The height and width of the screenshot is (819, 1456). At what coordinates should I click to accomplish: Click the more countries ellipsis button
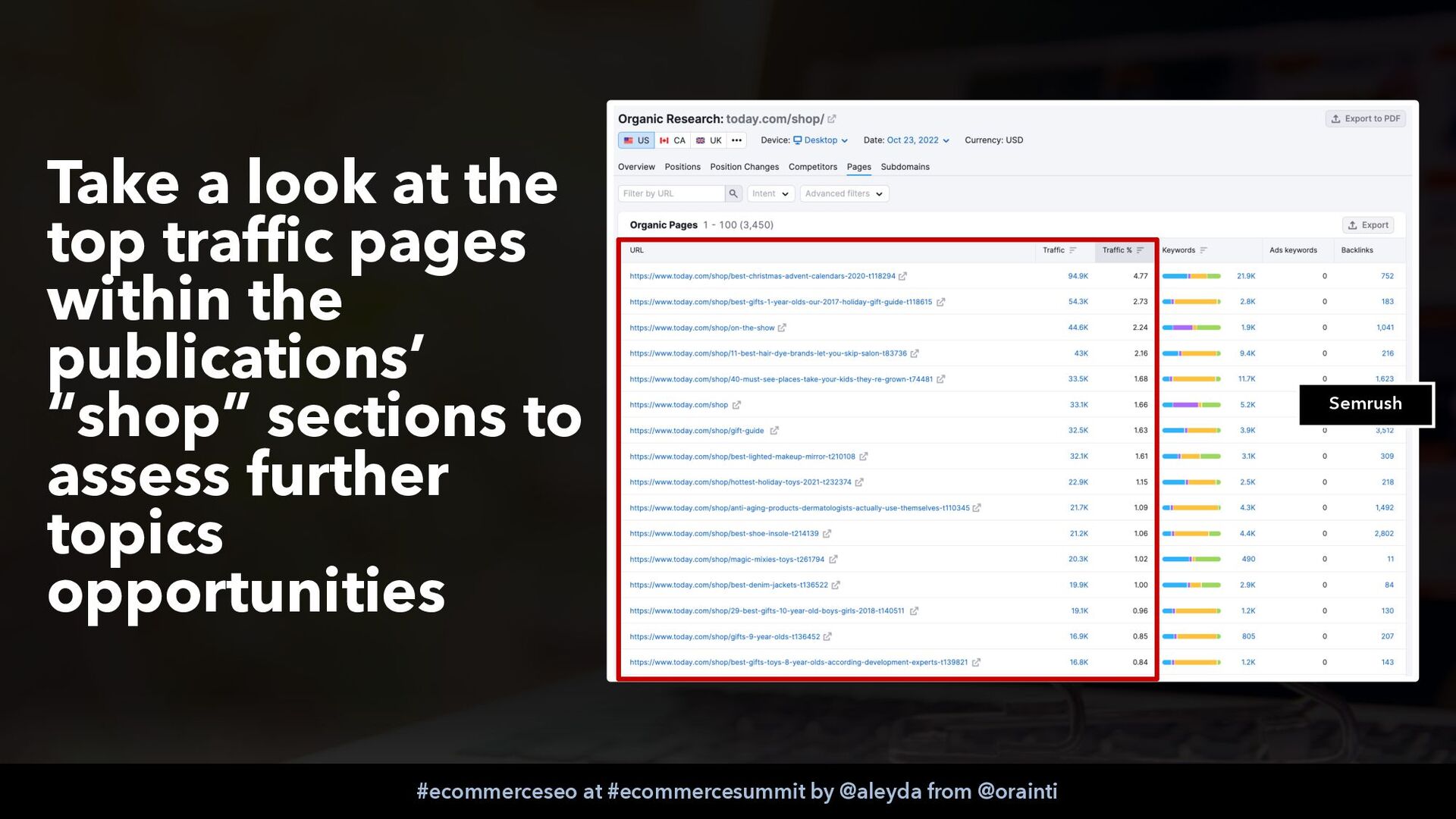pyautogui.click(x=736, y=140)
